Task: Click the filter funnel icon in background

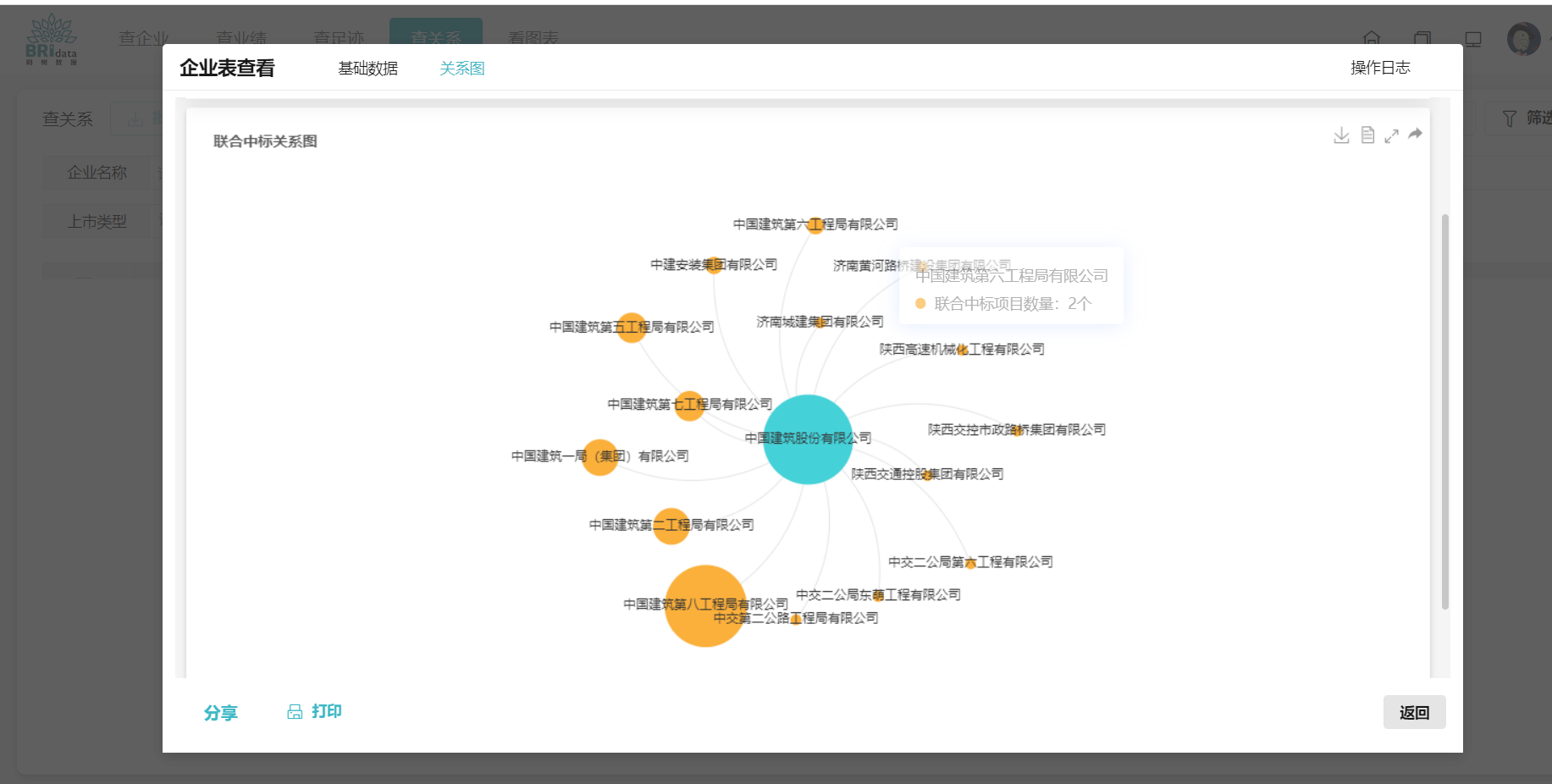Action: tap(1509, 119)
